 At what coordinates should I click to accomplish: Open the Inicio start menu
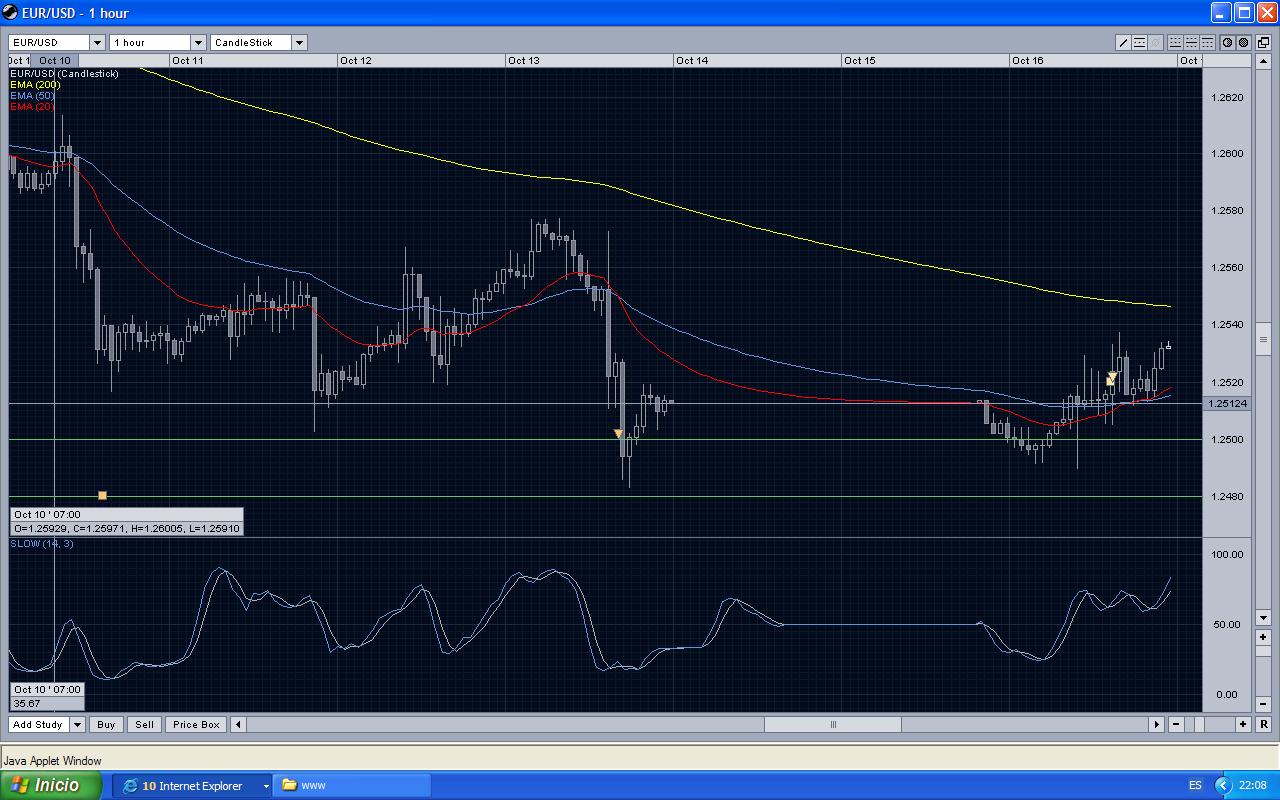pyautogui.click(x=51, y=786)
